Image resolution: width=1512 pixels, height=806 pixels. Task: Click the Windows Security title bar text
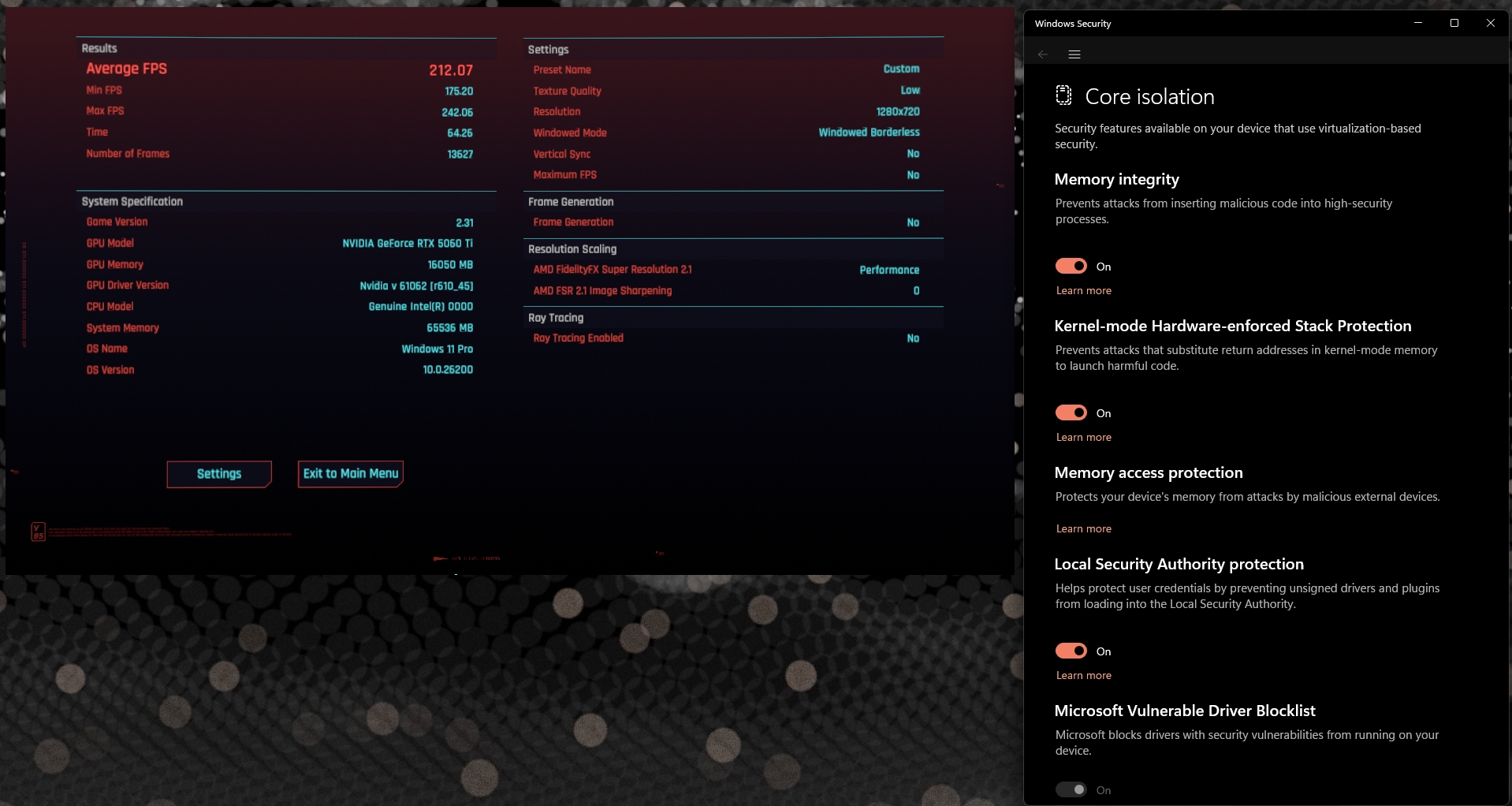click(x=1073, y=24)
